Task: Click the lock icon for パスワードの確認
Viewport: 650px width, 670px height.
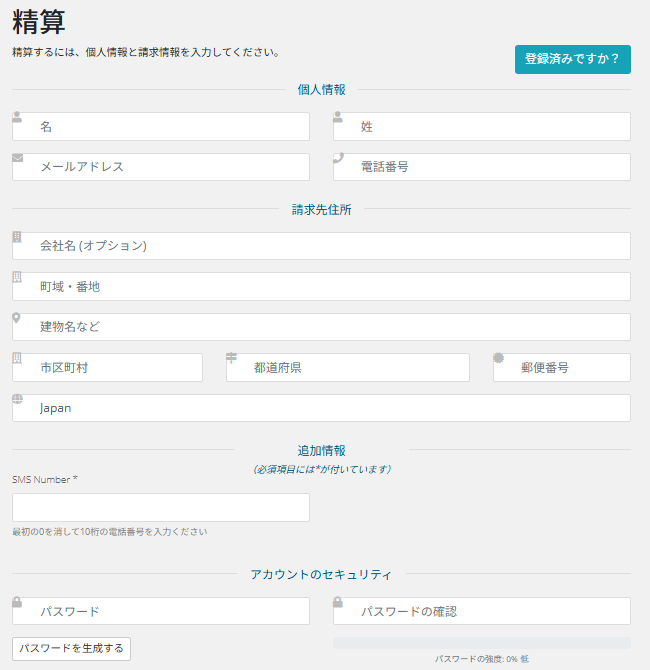Action: pos(338,602)
